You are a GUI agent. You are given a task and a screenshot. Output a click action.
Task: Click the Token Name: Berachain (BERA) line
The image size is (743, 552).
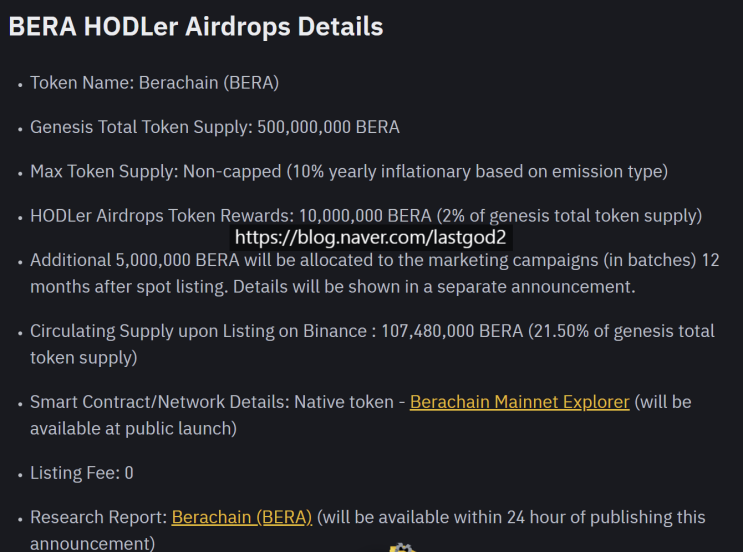tap(154, 83)
